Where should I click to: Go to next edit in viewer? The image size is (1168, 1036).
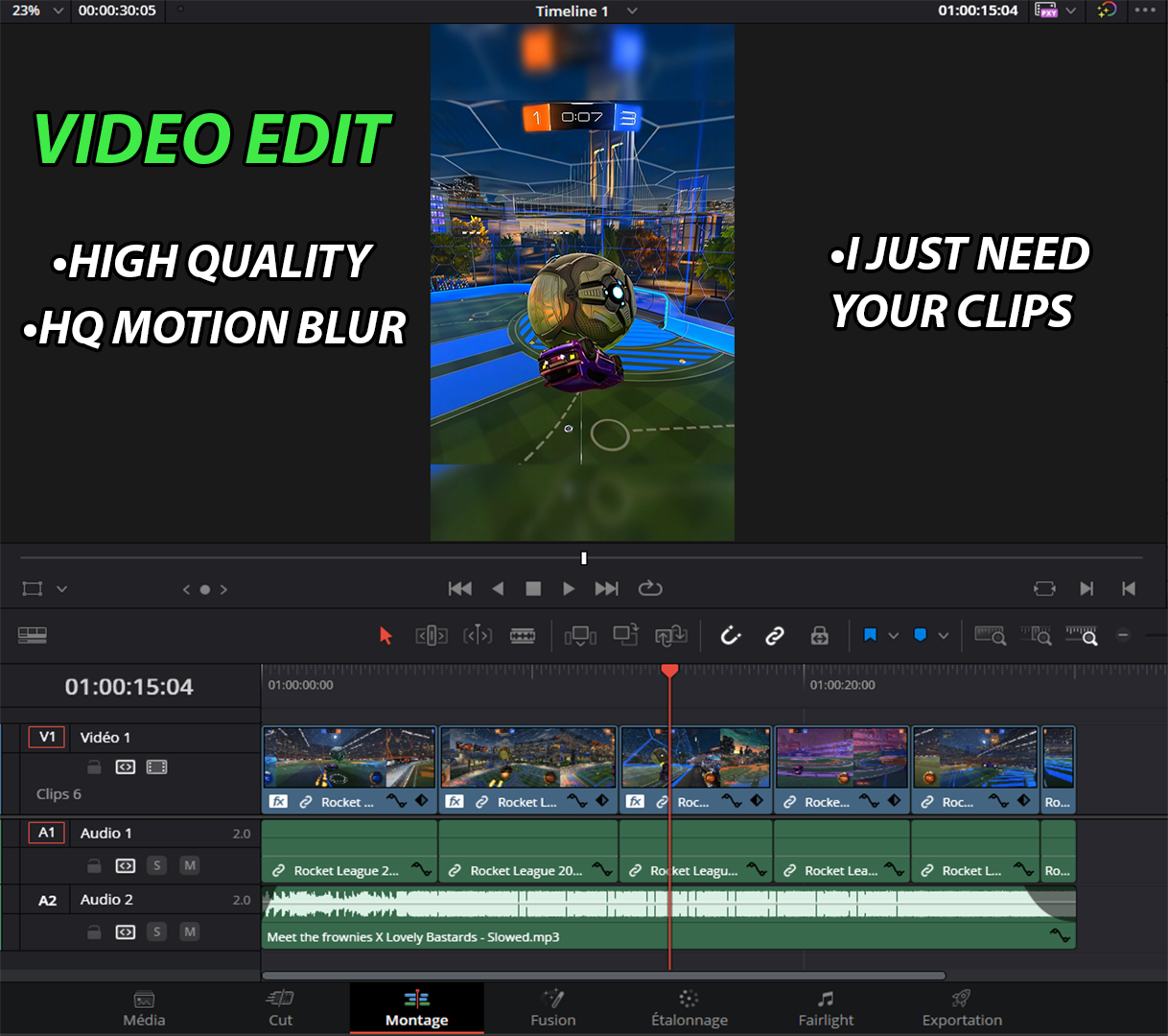pyautogui.click(x=1086, y=588)
